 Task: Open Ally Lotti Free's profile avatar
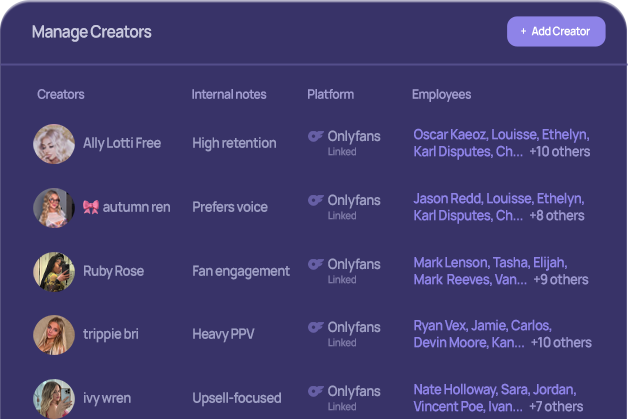click(54, 144)
